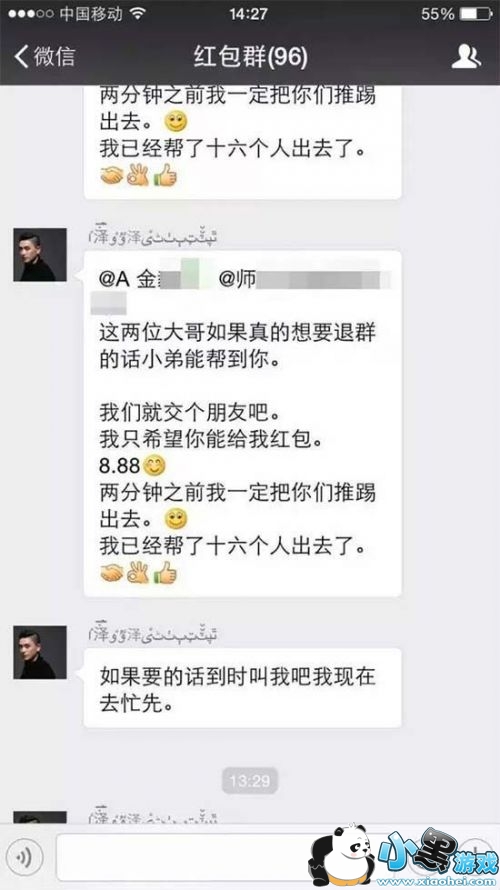Tap the thumbs-up emoji in first message
This screenshot has width=500, height=890.
[165, 175]
